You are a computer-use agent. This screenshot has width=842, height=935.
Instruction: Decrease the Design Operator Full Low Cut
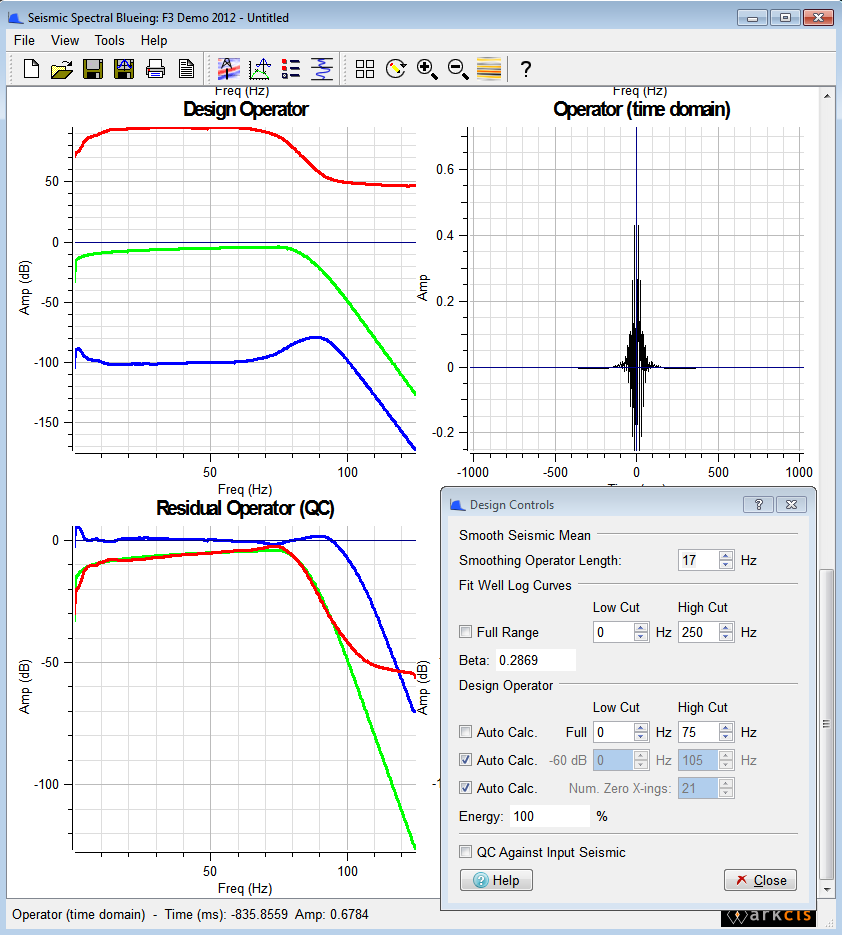click(640, 736)
